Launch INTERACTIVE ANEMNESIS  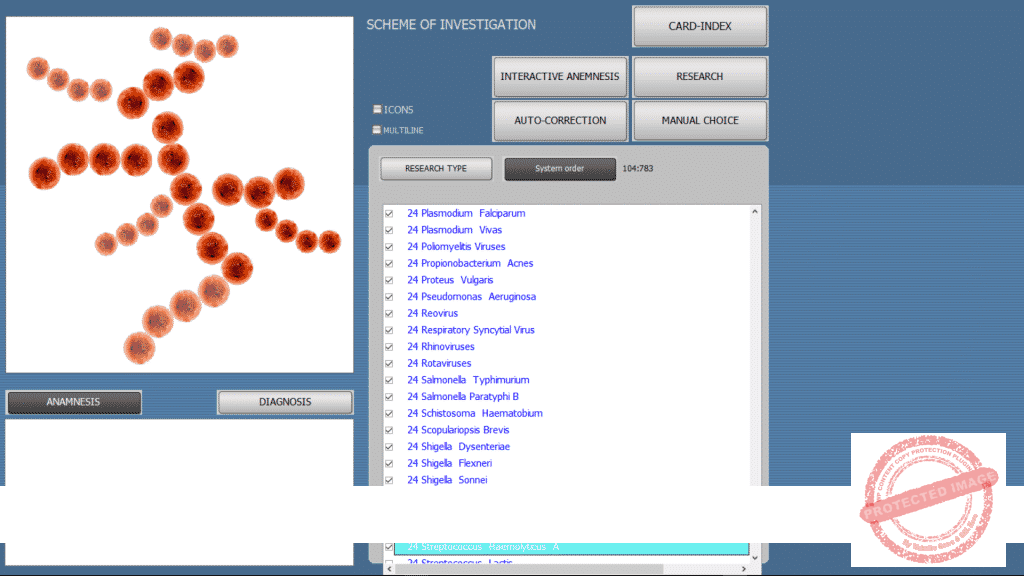pos(560,77)
